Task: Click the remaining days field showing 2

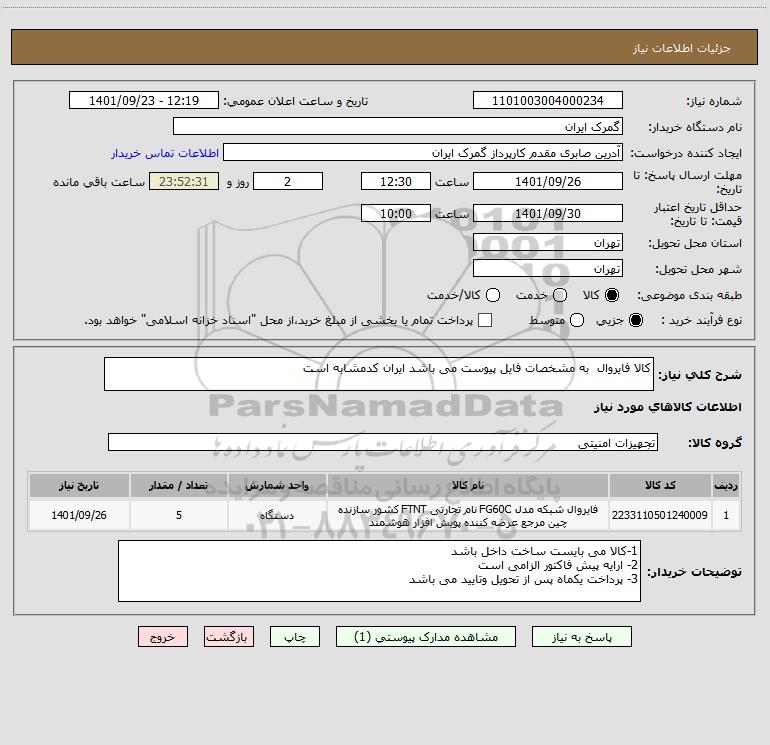Action: coord(288,181)
